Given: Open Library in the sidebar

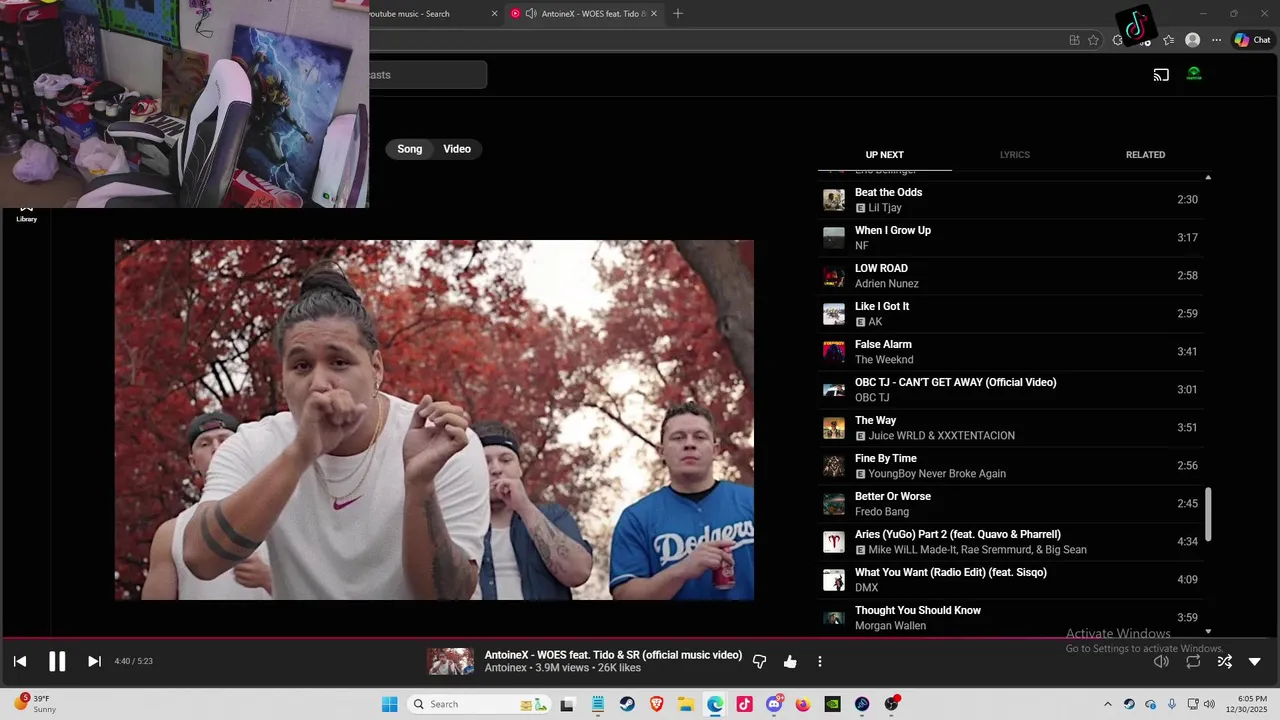Looking at the screenshot, I should 27,213.
